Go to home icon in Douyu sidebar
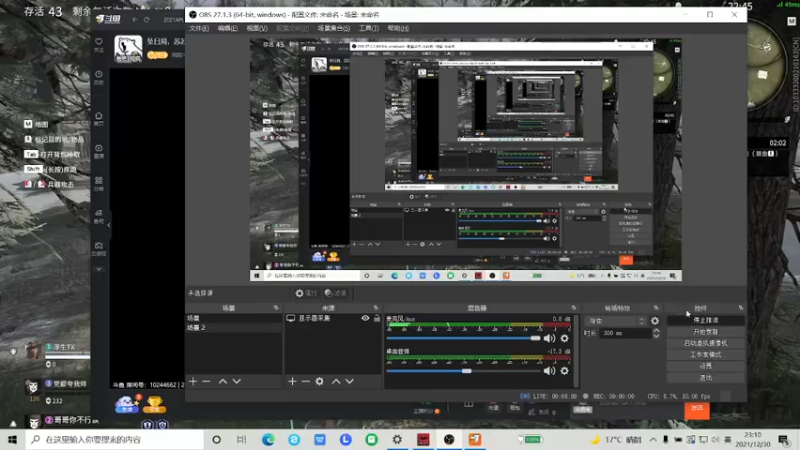 99,118
